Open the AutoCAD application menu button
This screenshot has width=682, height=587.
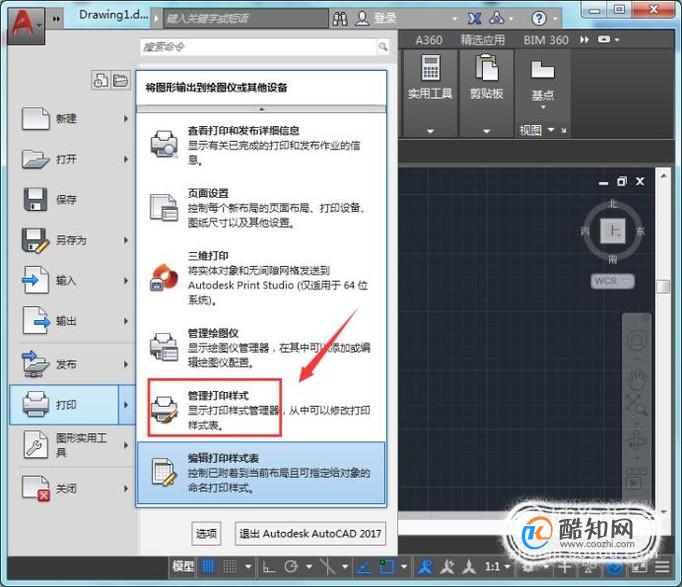coord(26,26)
